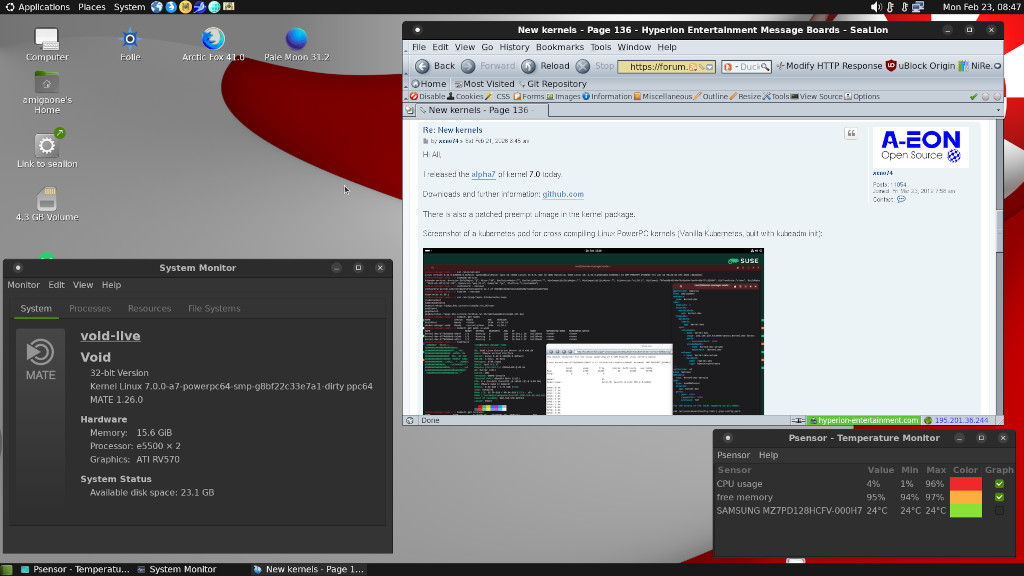The height and width of the screenshot is (576, 1024).
Task: Open the Forms web developer dropdown
Action: [532, 97]
